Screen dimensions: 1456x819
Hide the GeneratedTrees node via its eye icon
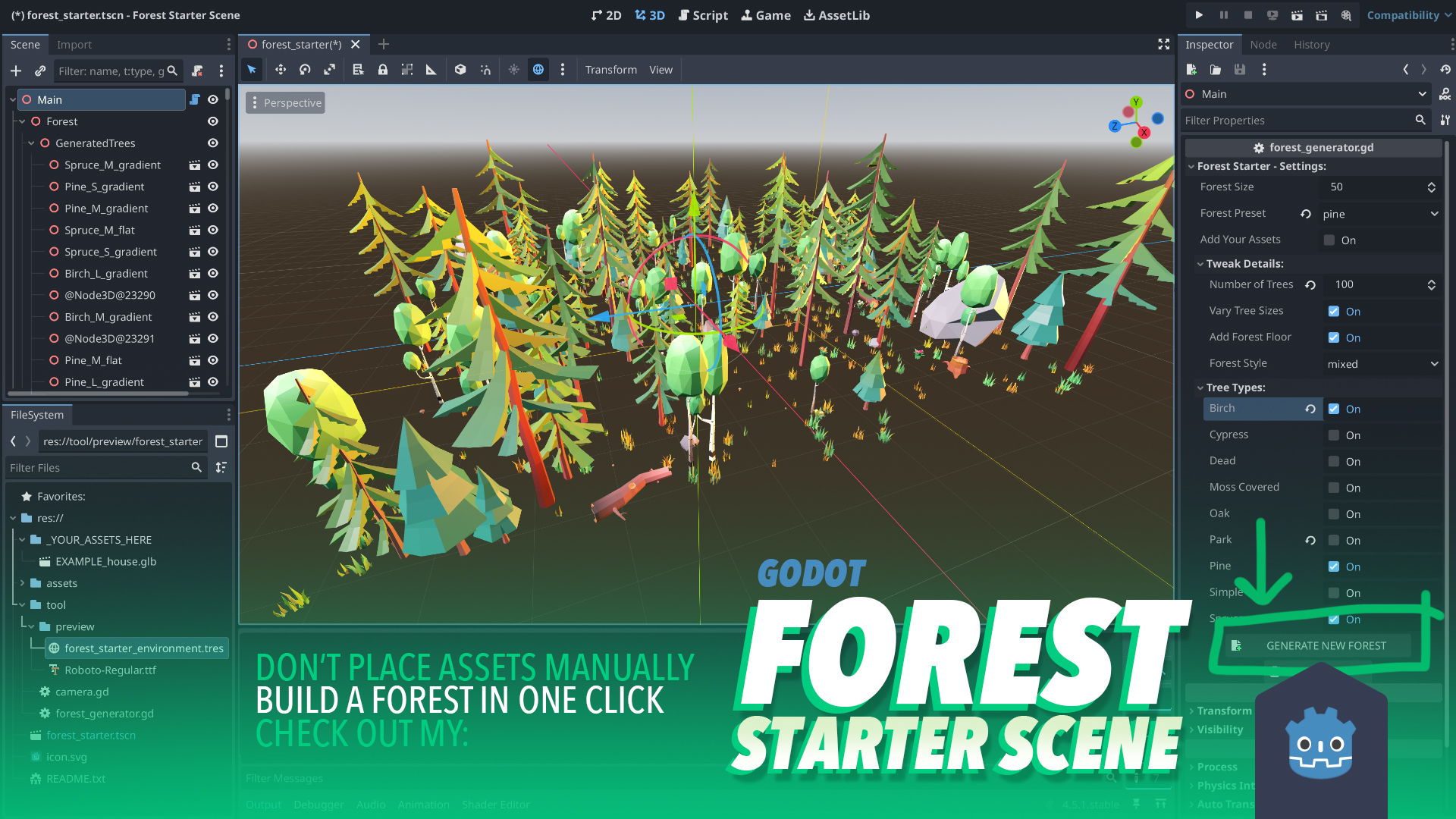[x=212, y=143]
